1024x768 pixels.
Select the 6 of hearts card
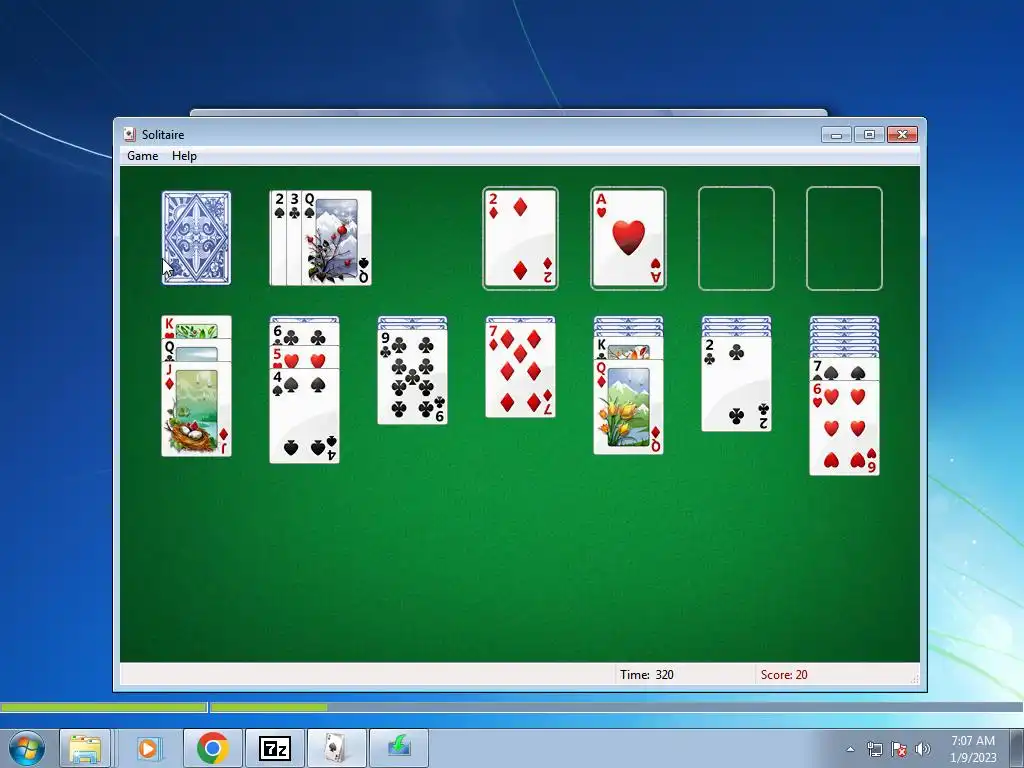coord(844,428)
